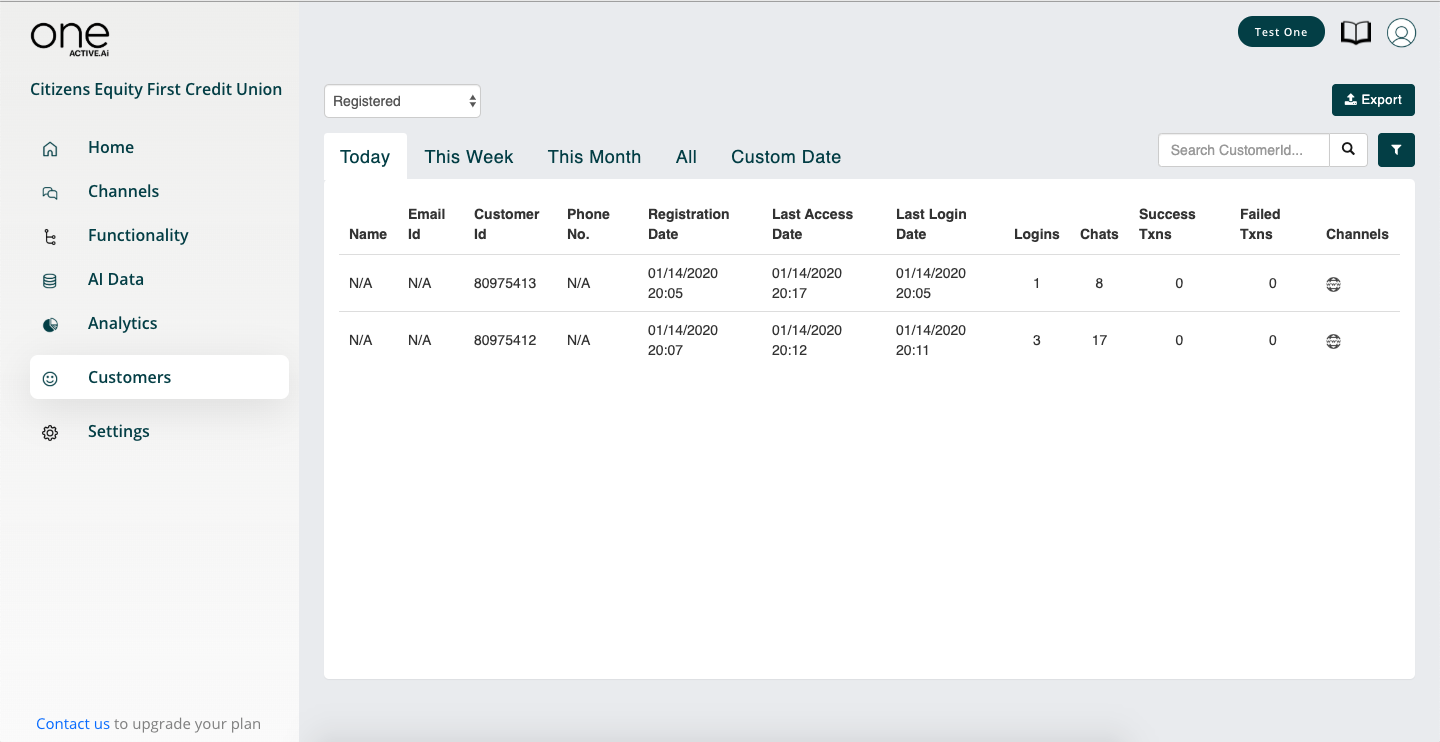Click the Test One button
The height and width of the screenshot is (742, 1440).
[1281, 32]
